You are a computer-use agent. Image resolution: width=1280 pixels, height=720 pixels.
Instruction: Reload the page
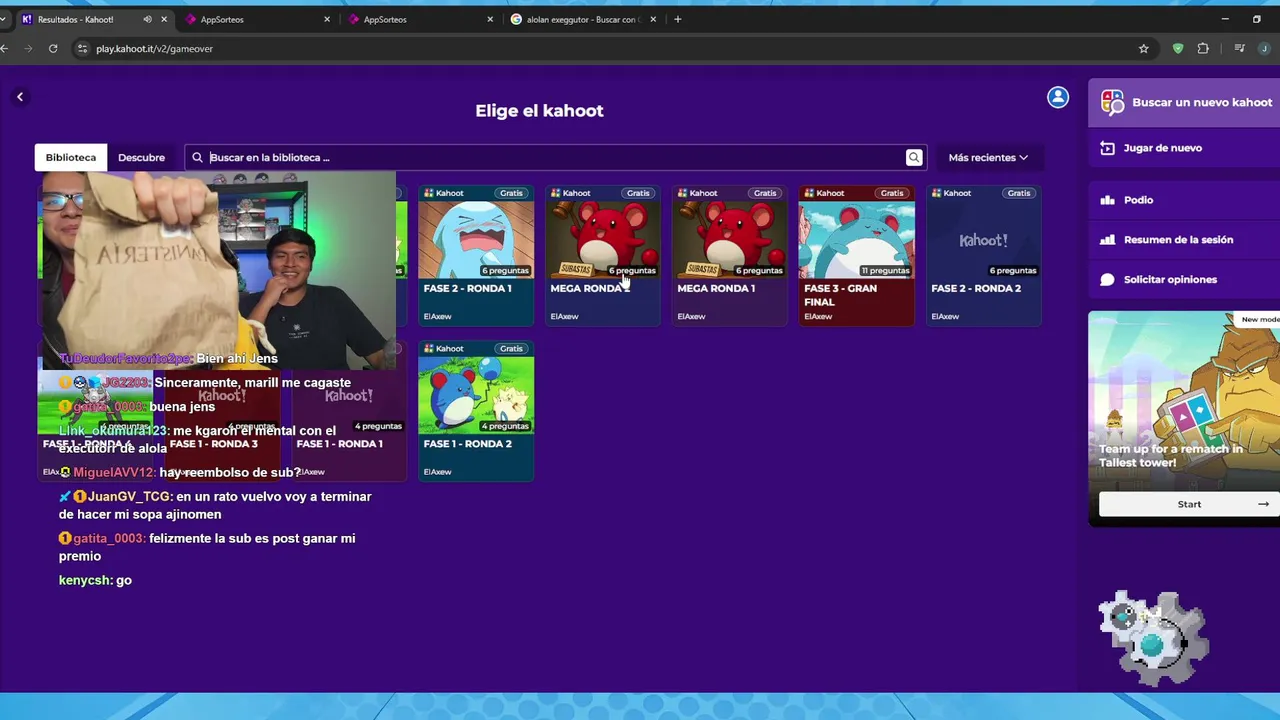tap(53, 48)
